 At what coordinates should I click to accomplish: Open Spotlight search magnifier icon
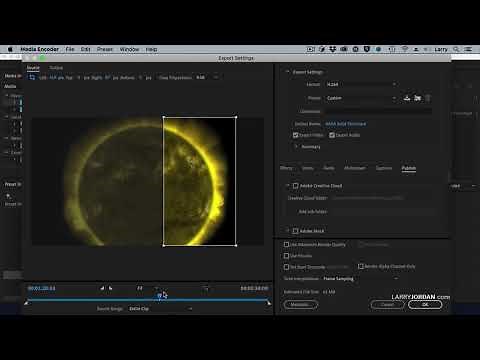click(456, 49)
